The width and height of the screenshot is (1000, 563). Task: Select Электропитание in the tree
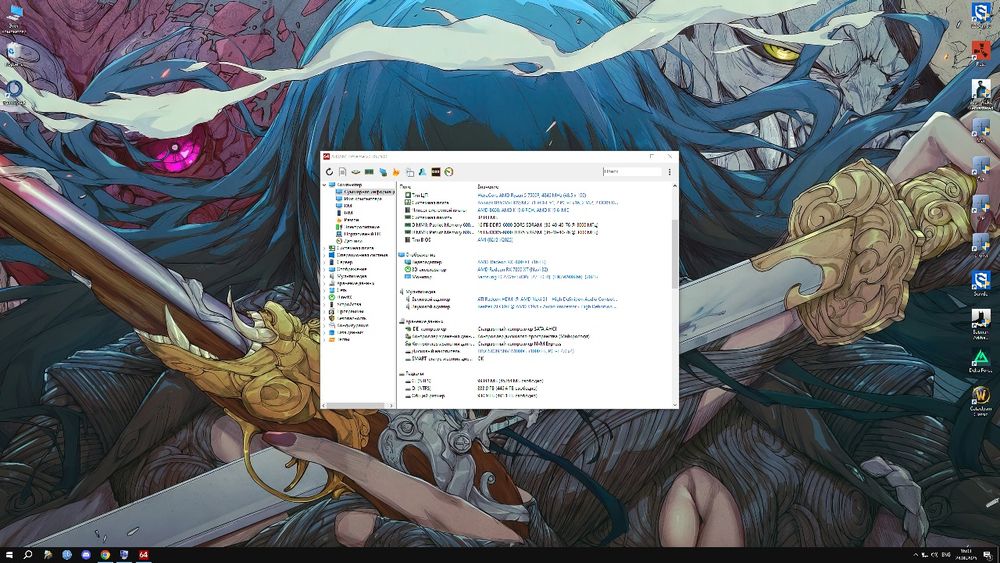pyautogui.click(x=362, y=227)
